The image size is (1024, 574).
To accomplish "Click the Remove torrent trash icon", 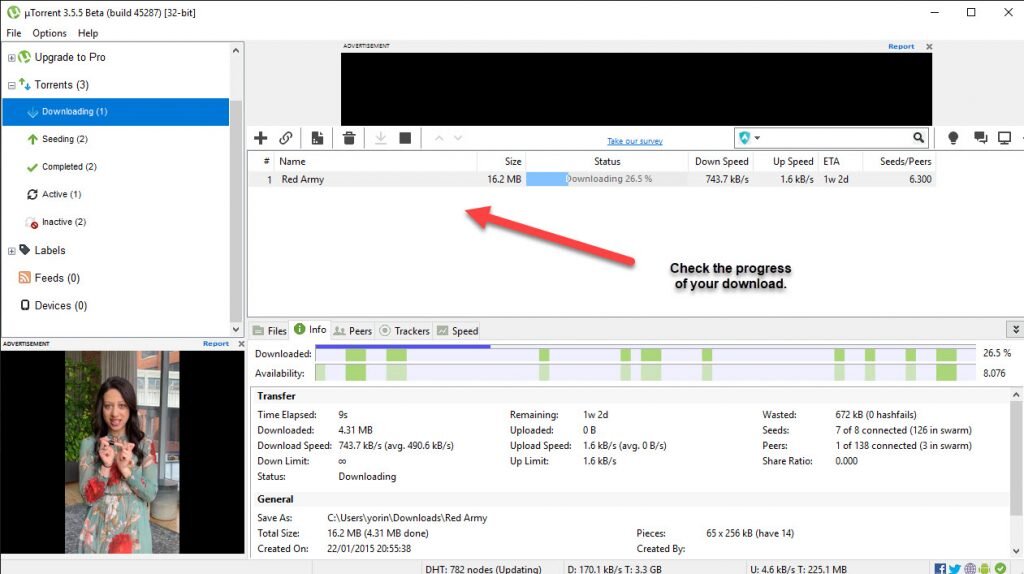I will coord(349,138).
